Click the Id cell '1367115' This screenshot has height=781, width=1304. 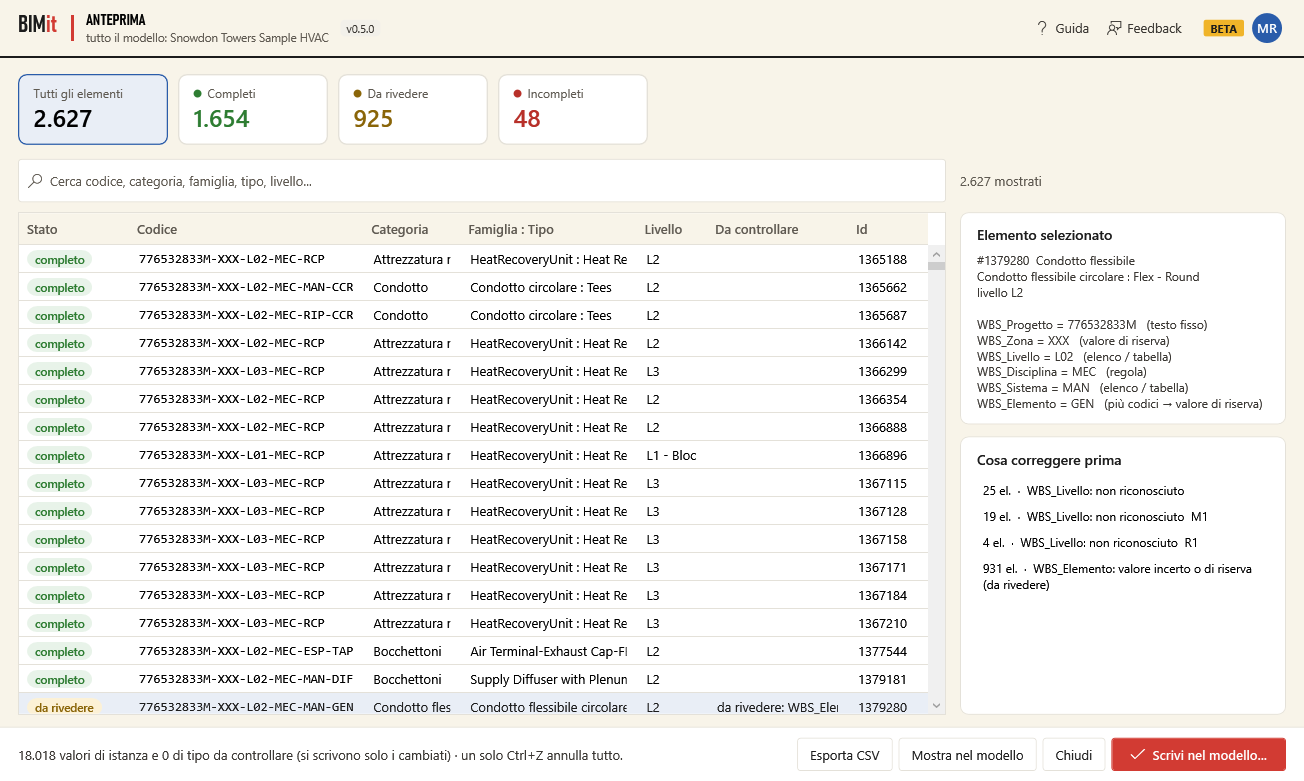[882, 483]
